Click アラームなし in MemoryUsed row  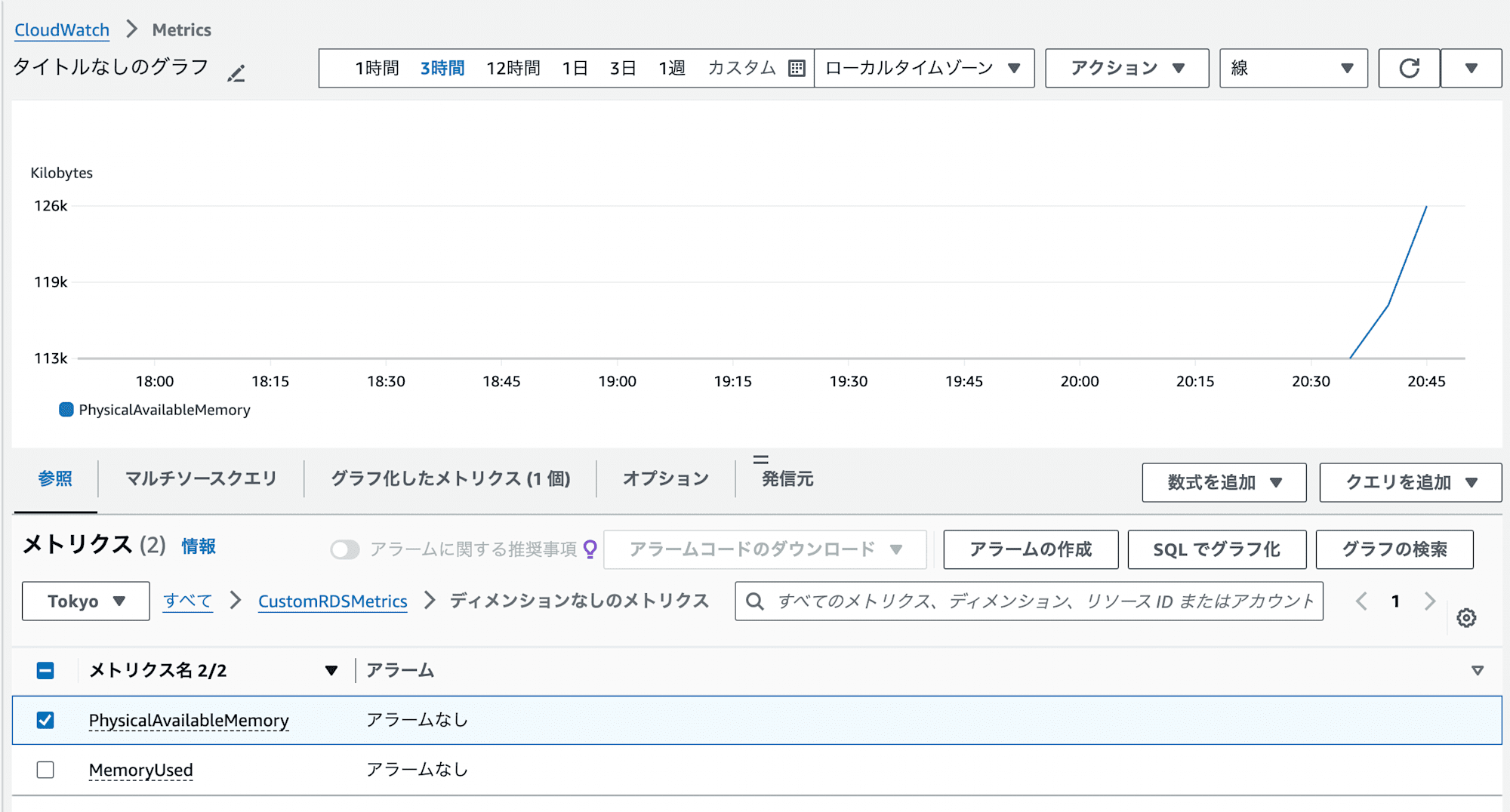tap(418, 769)
